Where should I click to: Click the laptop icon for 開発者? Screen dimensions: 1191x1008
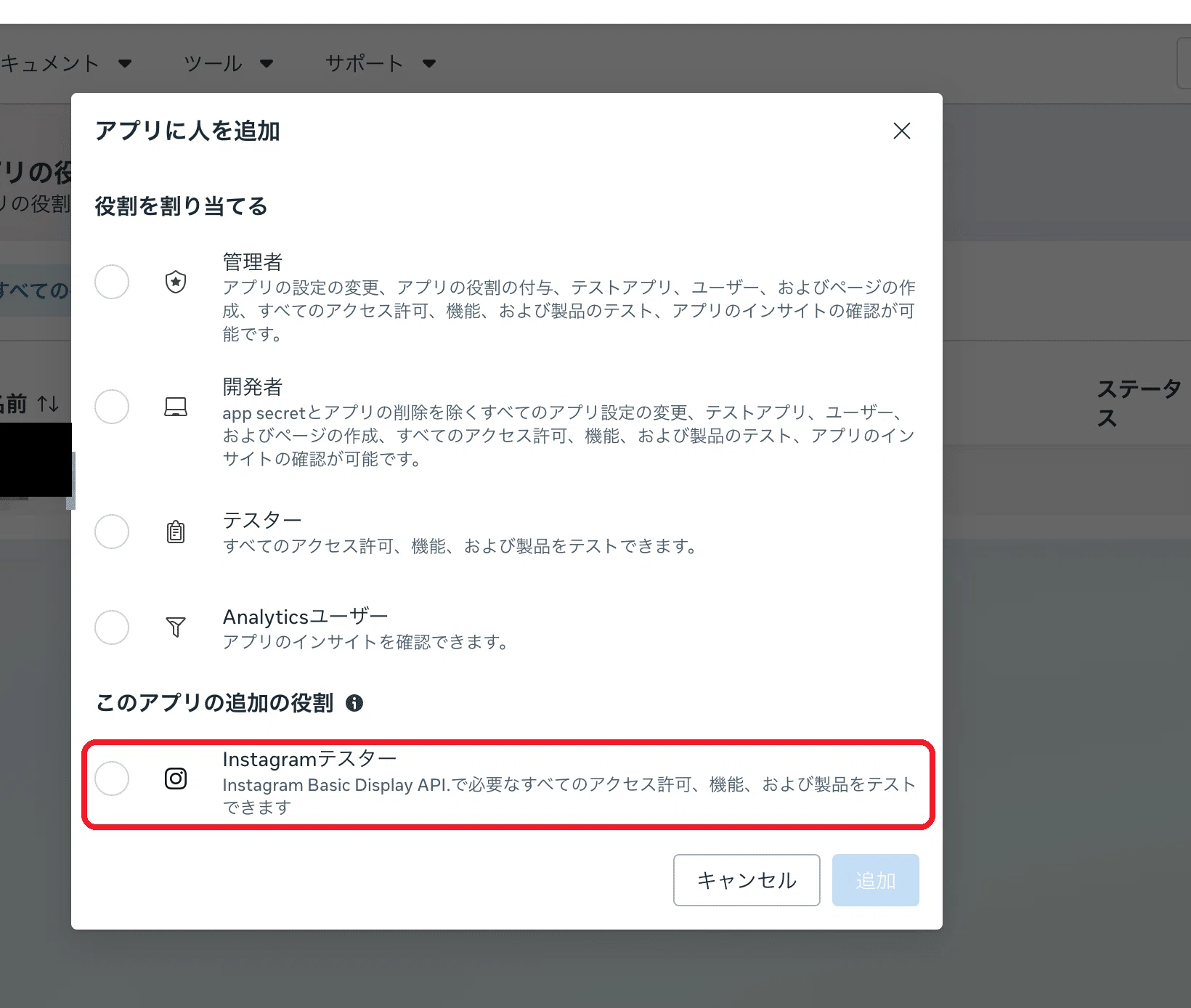[176, 407]
